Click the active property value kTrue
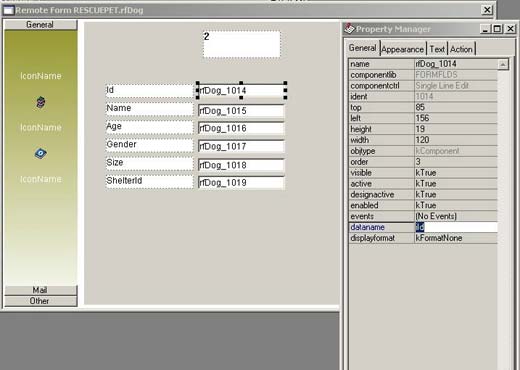This screenshot has width=520, height=370. (x=456, y=184)
